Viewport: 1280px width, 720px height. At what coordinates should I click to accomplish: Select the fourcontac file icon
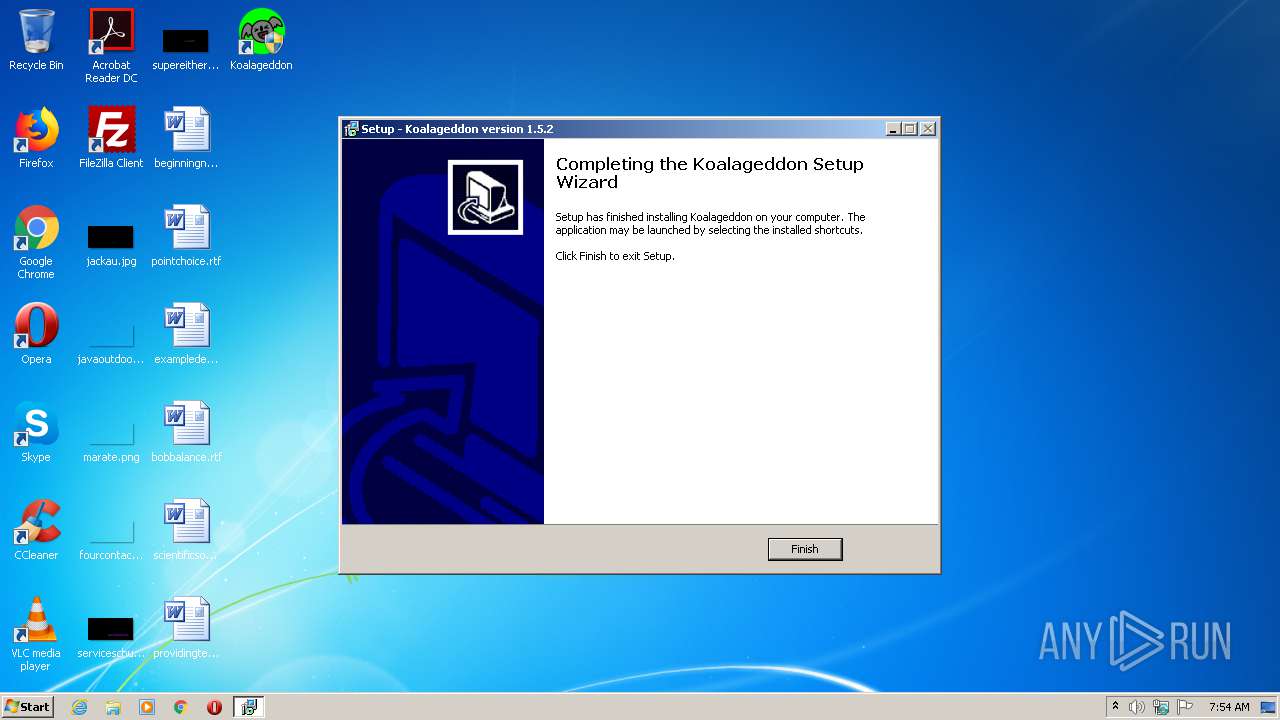click(111, 538)
